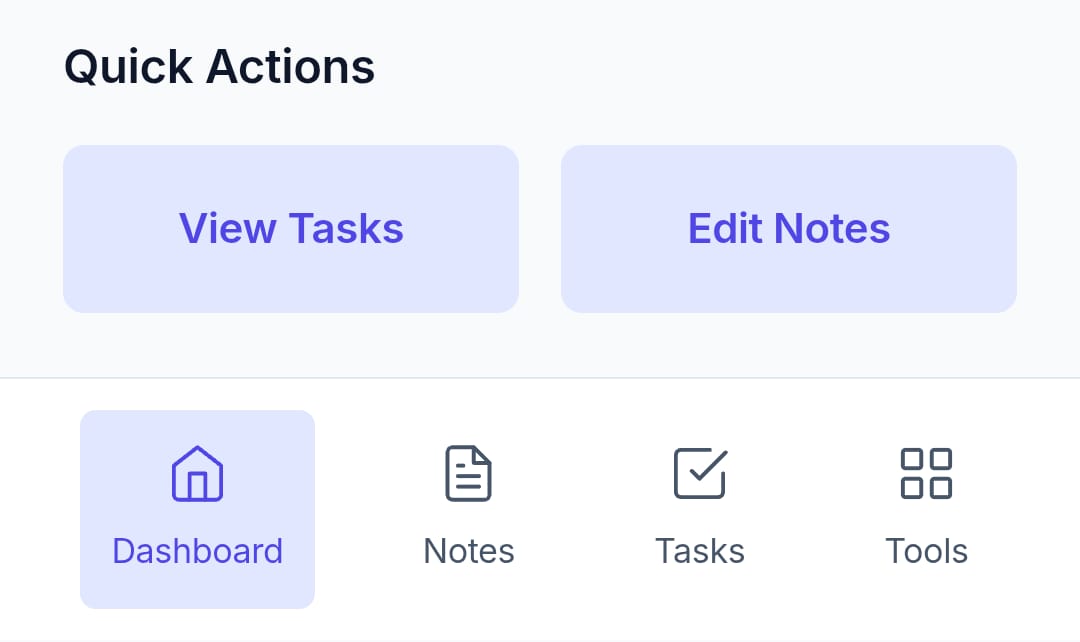Image resolution: width=1080 pixels, height=642 pixels.
Task: Click the Dashboard label text
Action: [x=197, y=550]
